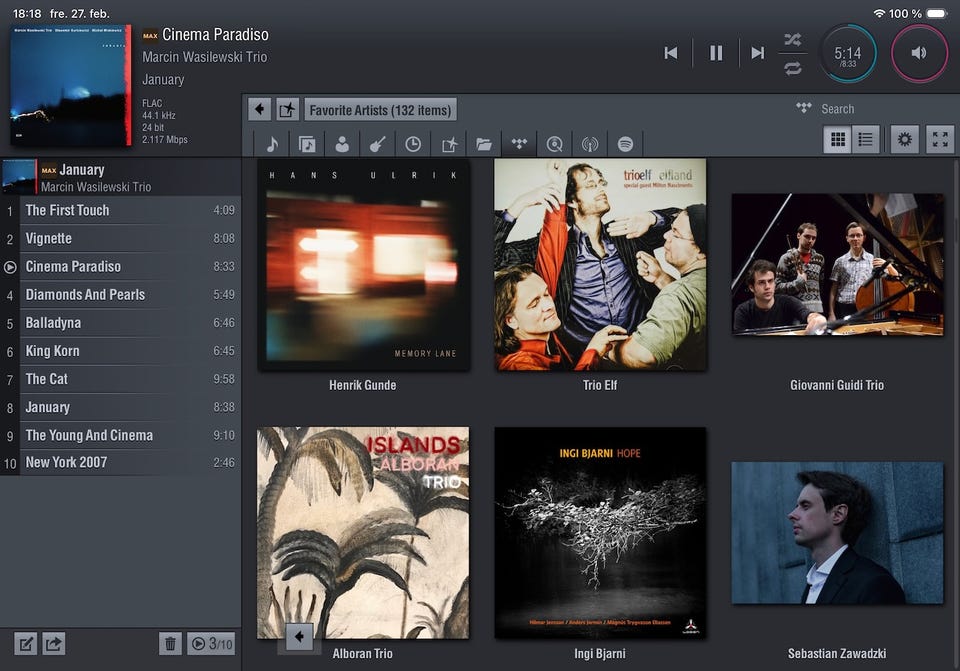Switch to list view layout
Screen dimensions: 960x671
[866, 140]
